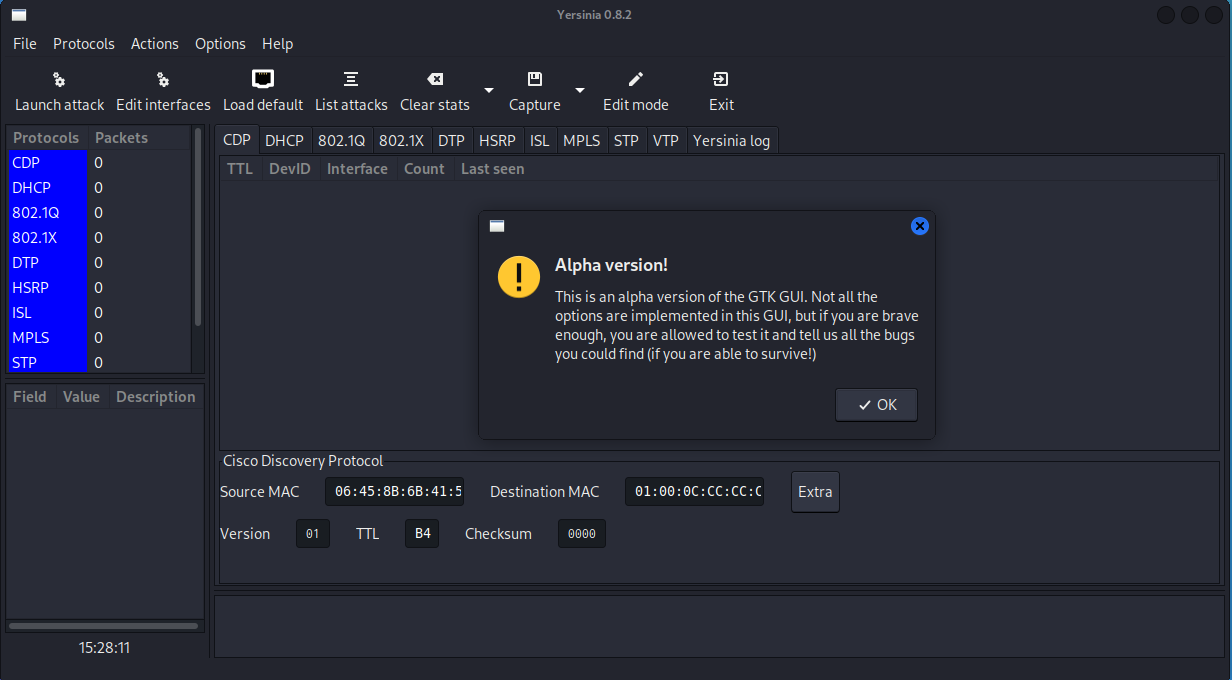Click the Protocols list vertical scrollbar

[198, 227]
